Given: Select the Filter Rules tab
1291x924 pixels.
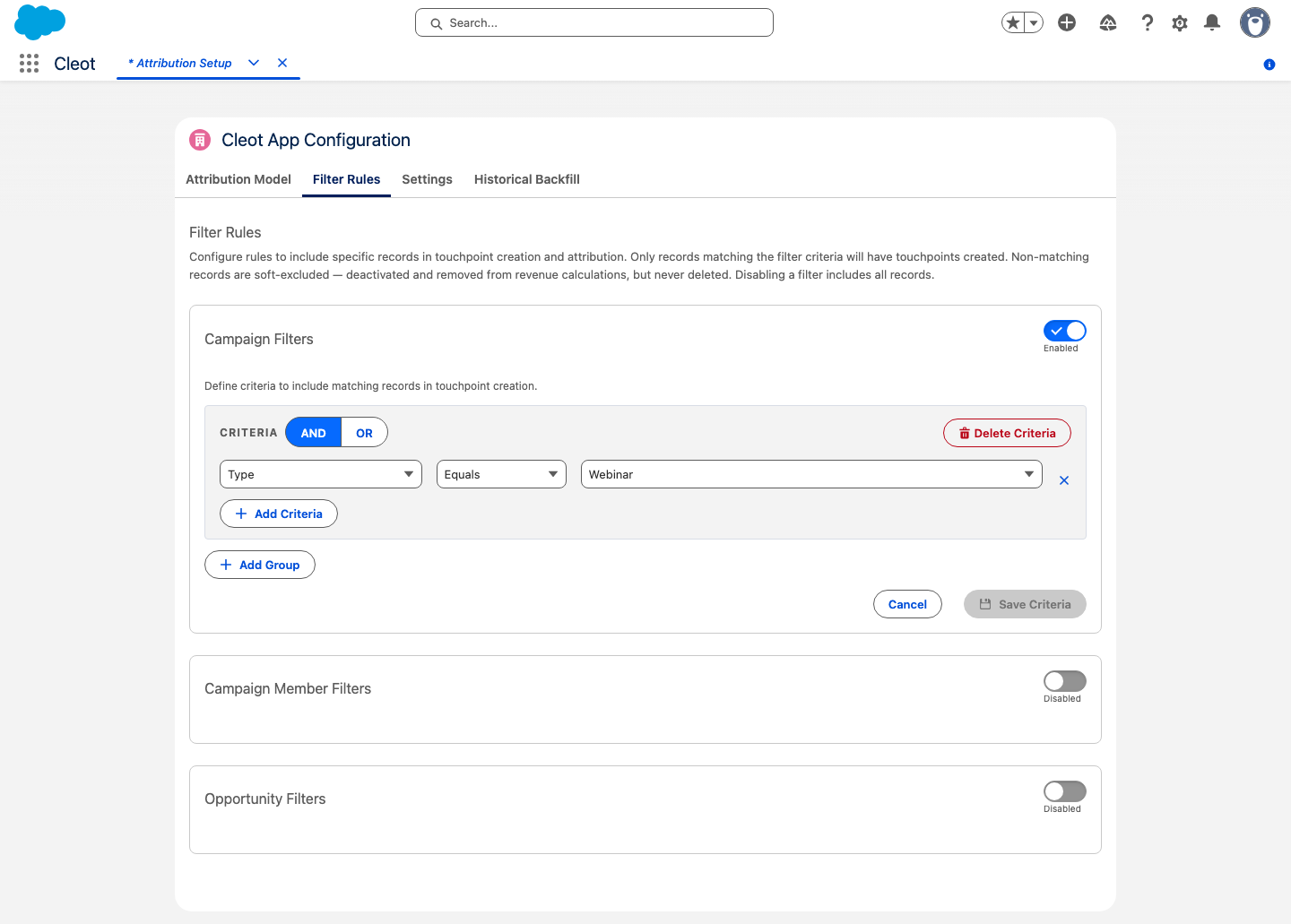Looking at the screenshot, I should (346, 179).
